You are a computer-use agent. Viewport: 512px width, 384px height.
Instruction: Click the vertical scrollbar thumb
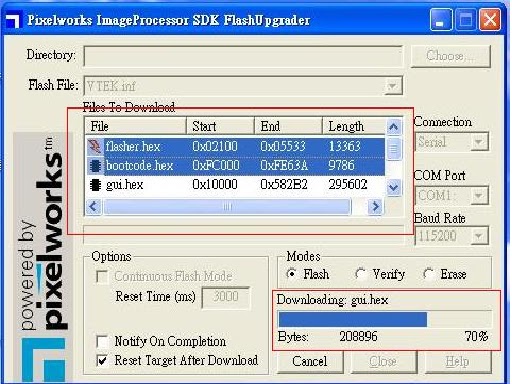coord(394,149)
